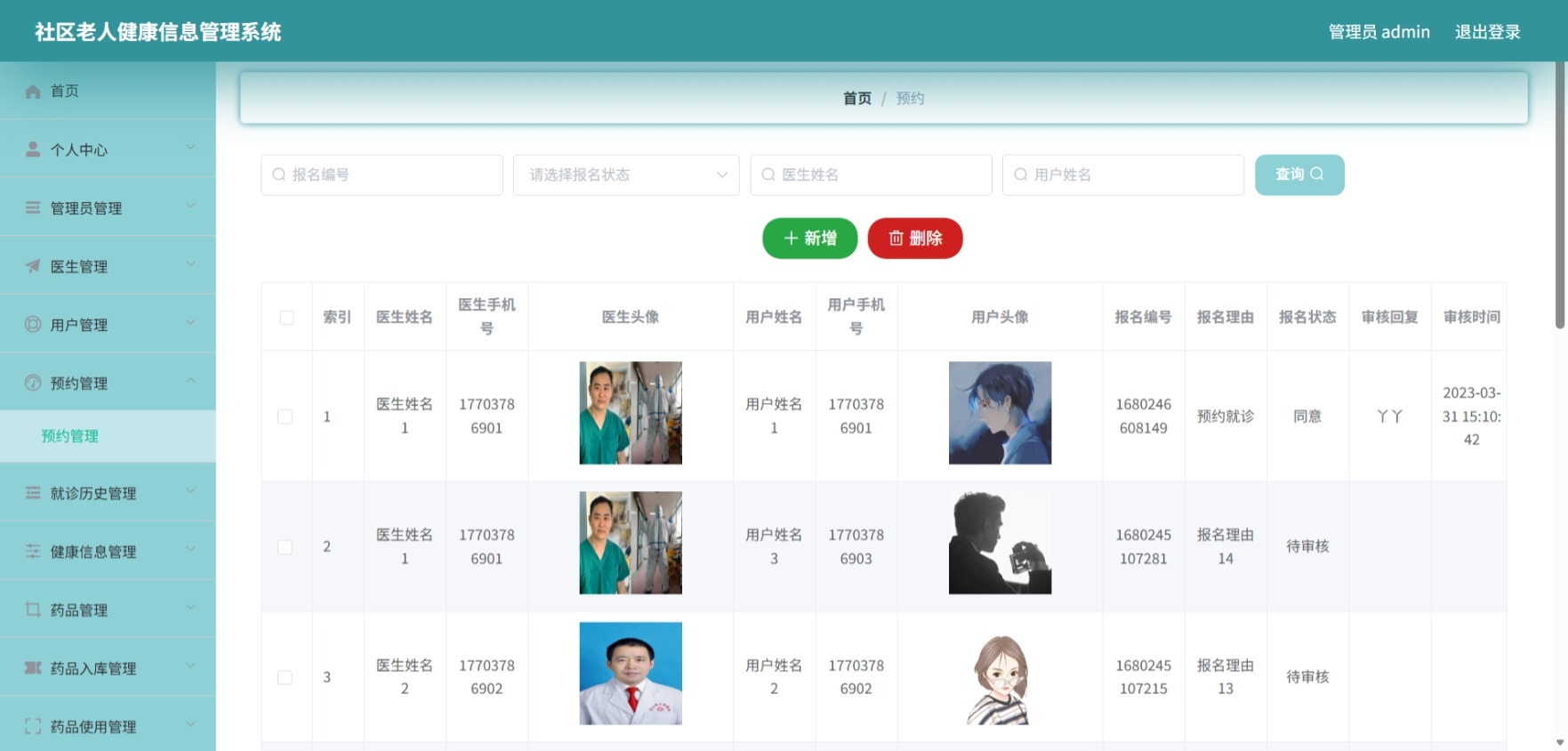The image size is (1568, 751).
Task: Click the search icon in 用户姓名 field
Action: (1021, 174)
